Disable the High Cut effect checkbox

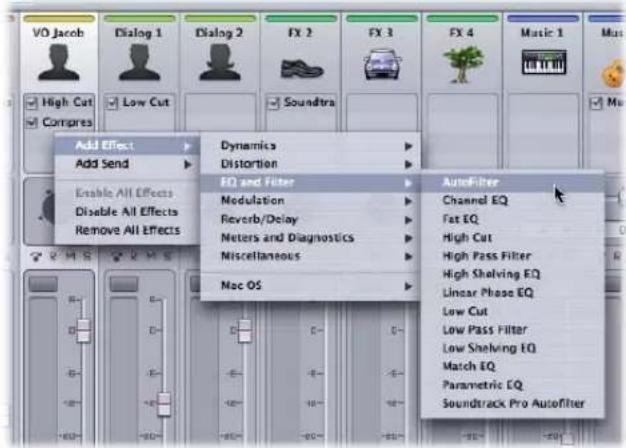pos(32,103)
